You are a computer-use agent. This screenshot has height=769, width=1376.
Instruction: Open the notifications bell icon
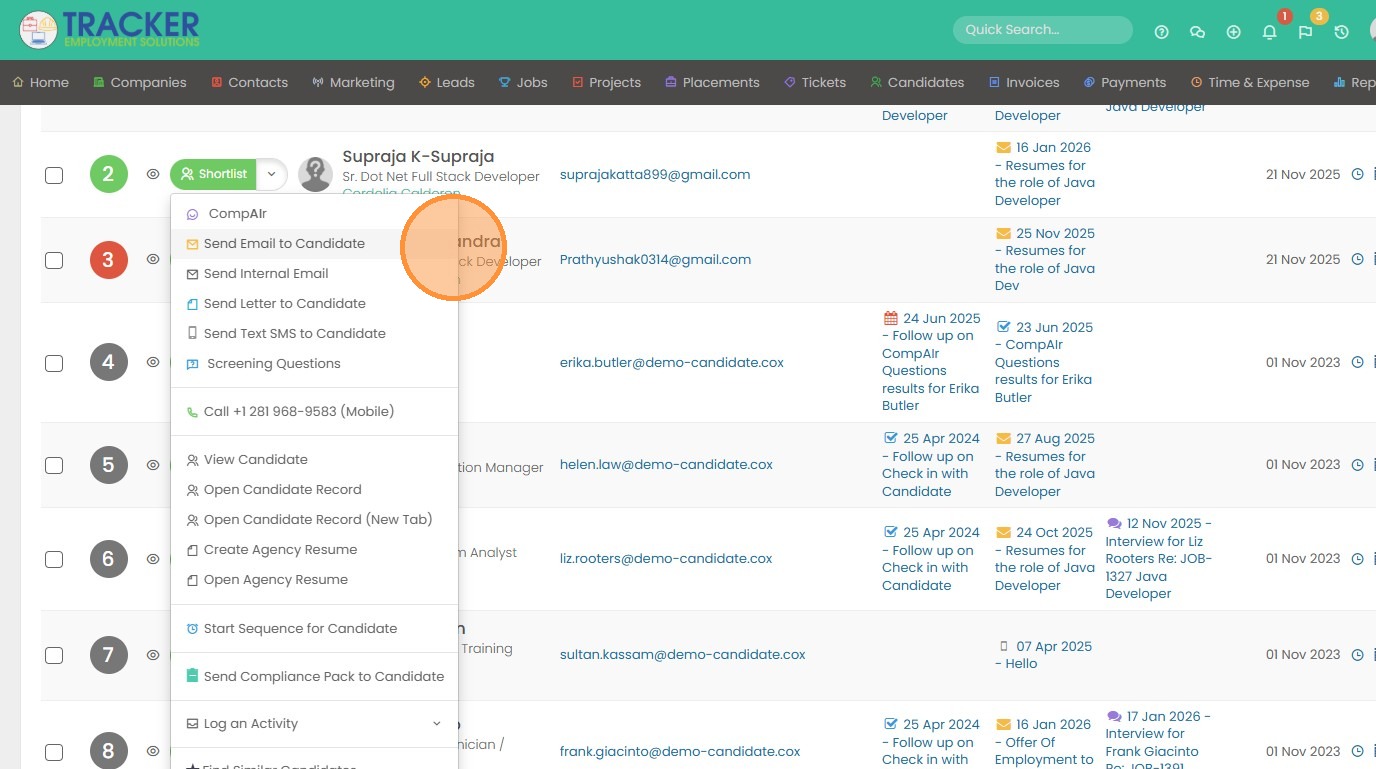coord(1269,32)
